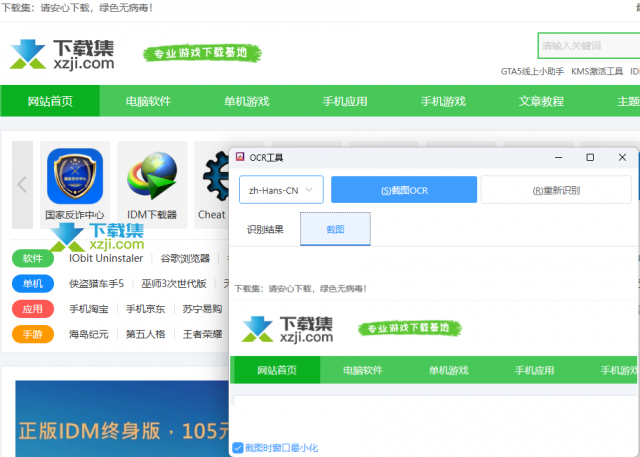Open 手机应用 in the browser navigation bar
Viewport: 640px width, 457px height.
click(345, 101)
